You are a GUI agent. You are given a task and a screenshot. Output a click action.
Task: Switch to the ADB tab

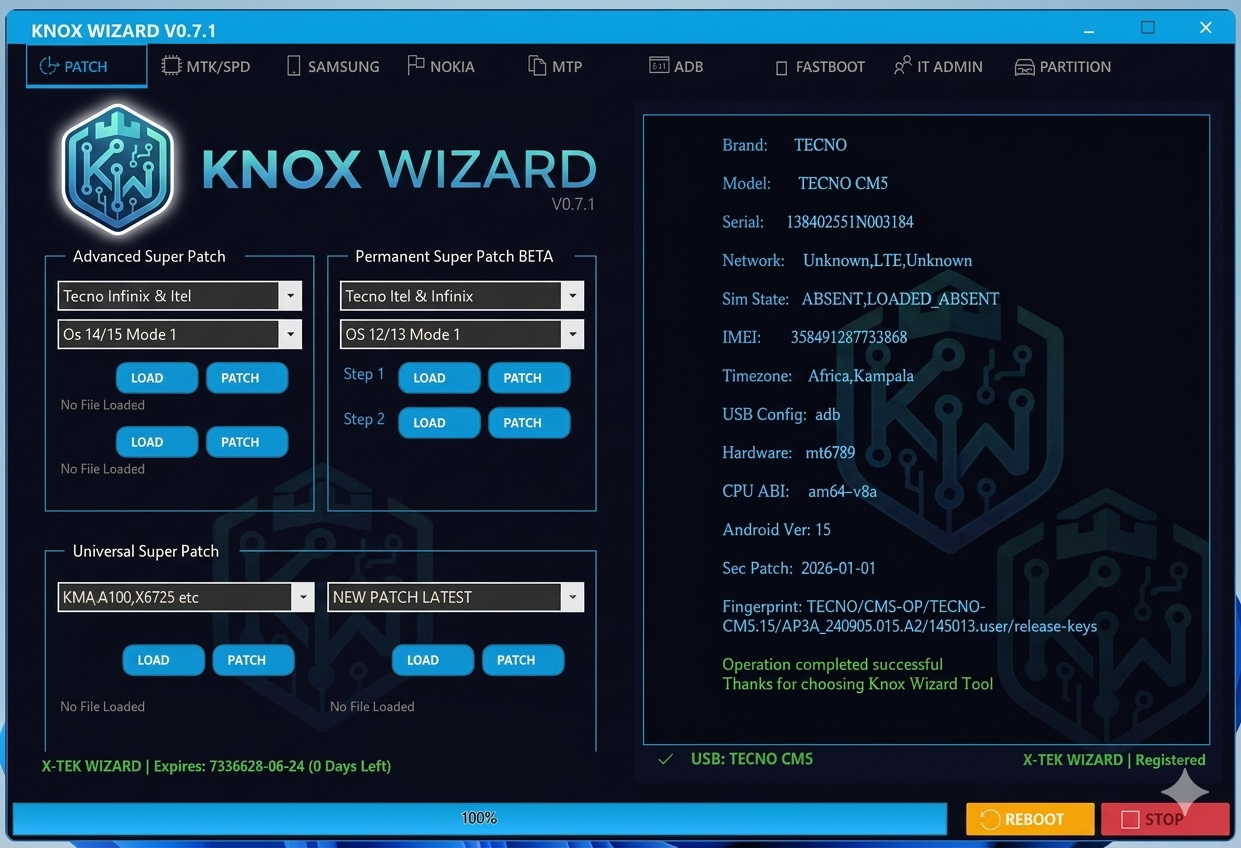[677, 67]
